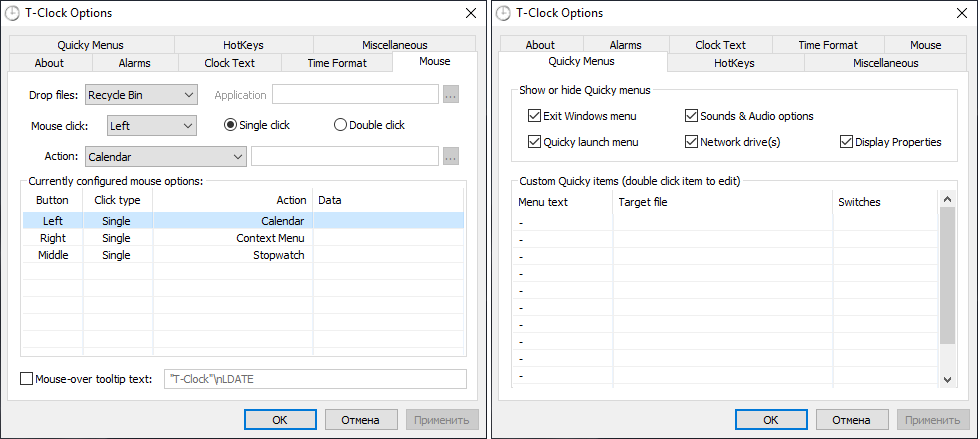
Task: Click the Custom Quicky items scrollbar thumb
Action: [x=948, y=275]
